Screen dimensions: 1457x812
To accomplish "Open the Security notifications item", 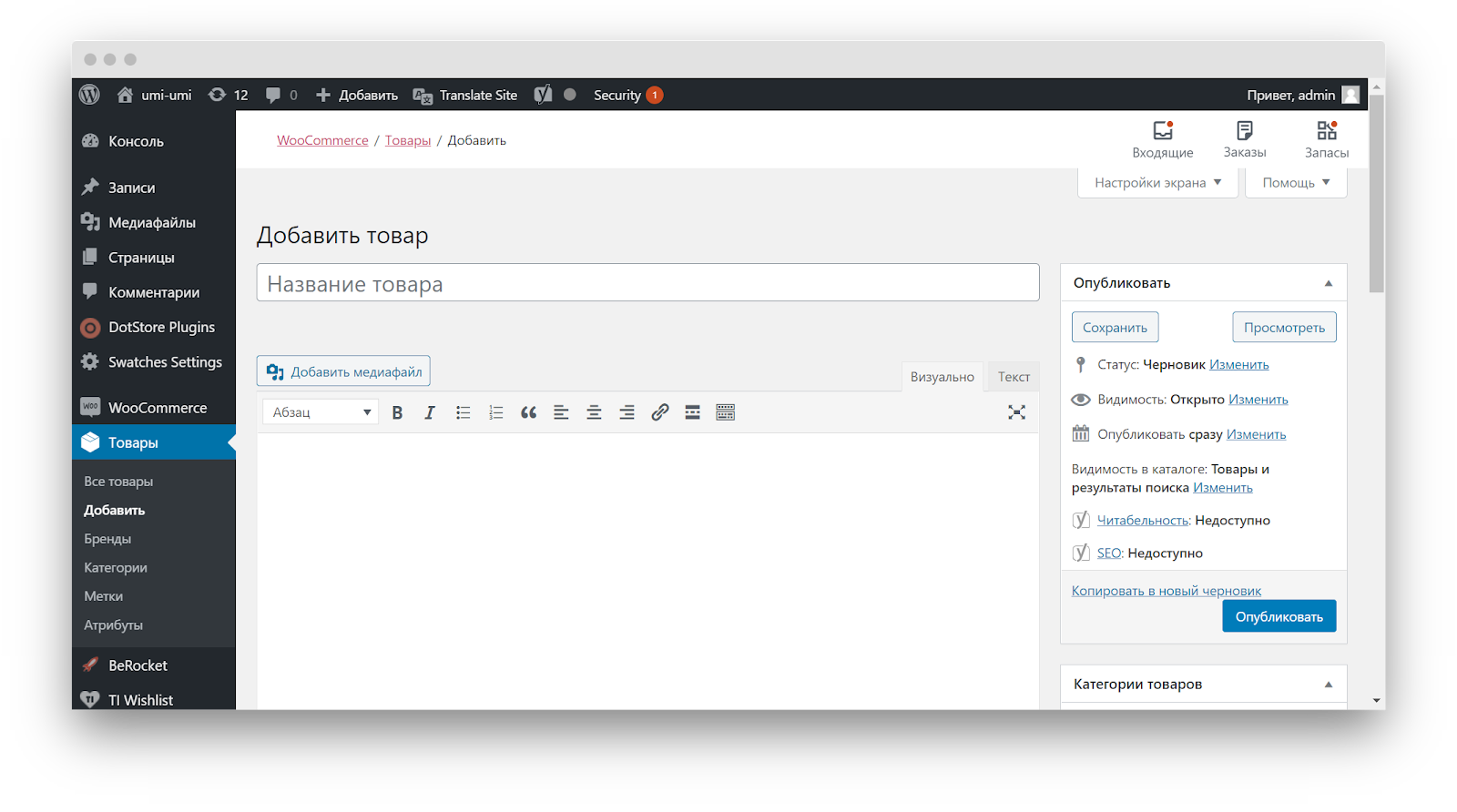I will [627, 95].
